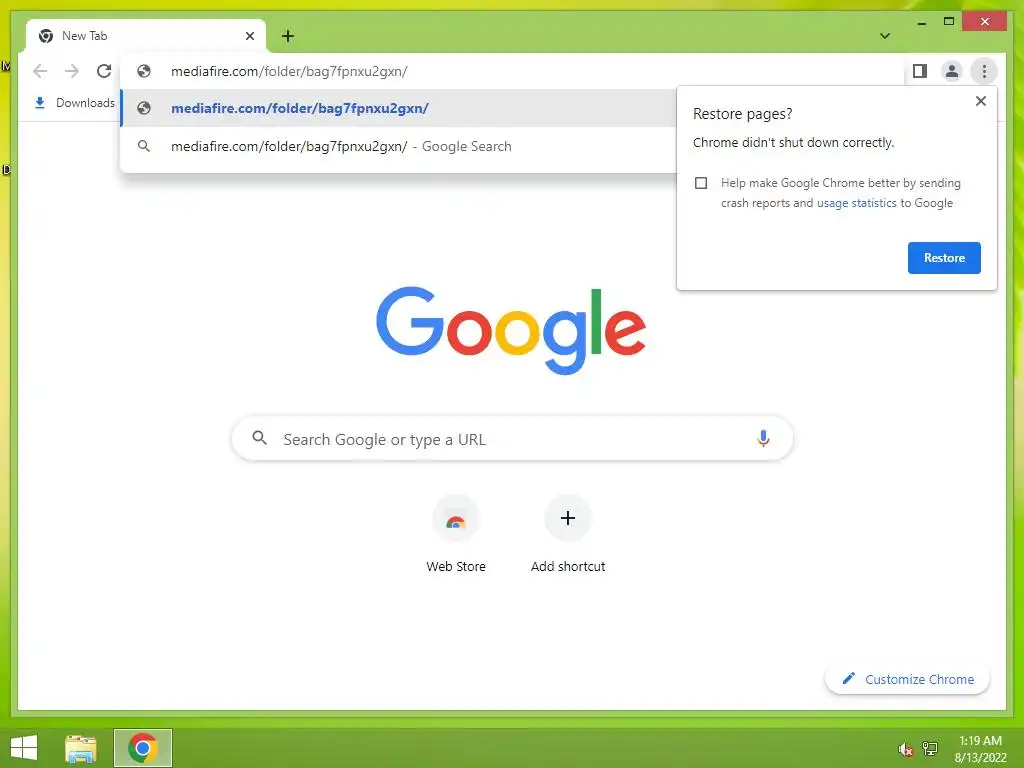Close the New Tab tab

coord(249,36)
